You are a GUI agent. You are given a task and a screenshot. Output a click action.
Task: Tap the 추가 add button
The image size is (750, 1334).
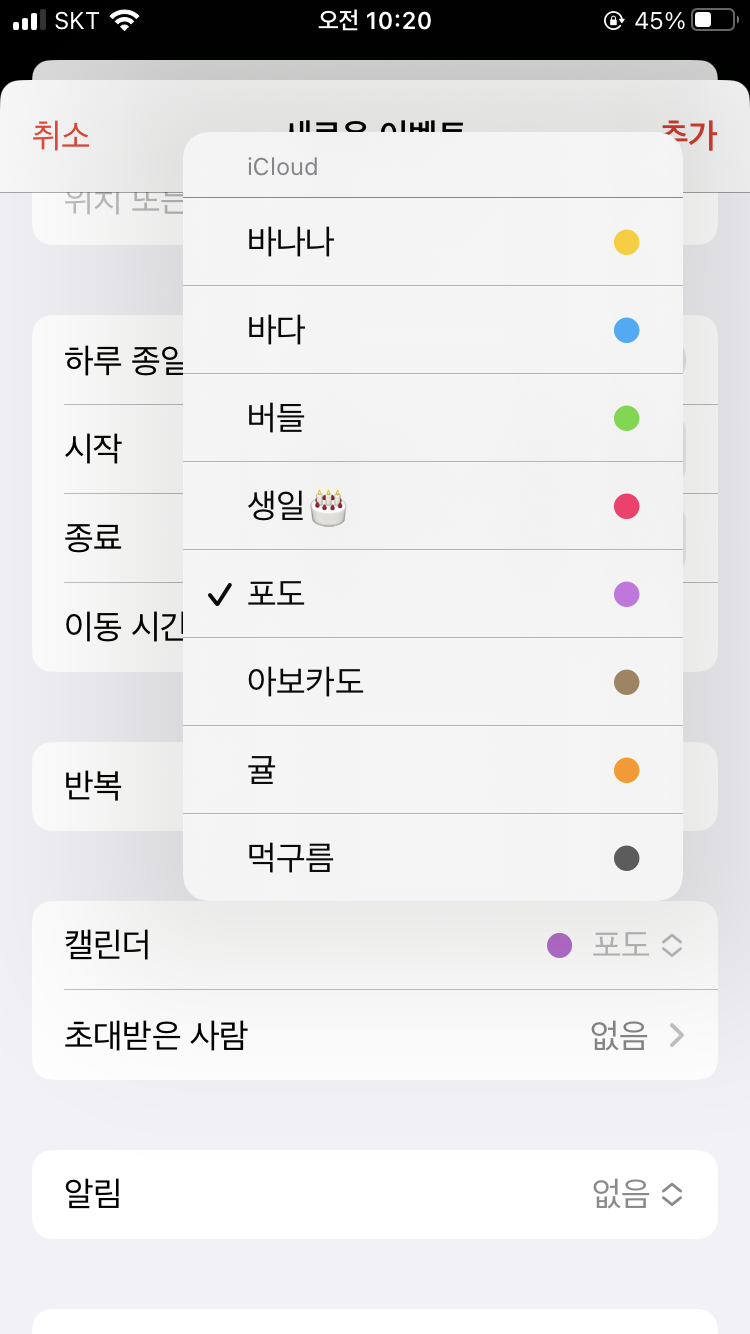pyautogui.click(x=690, y=134)
